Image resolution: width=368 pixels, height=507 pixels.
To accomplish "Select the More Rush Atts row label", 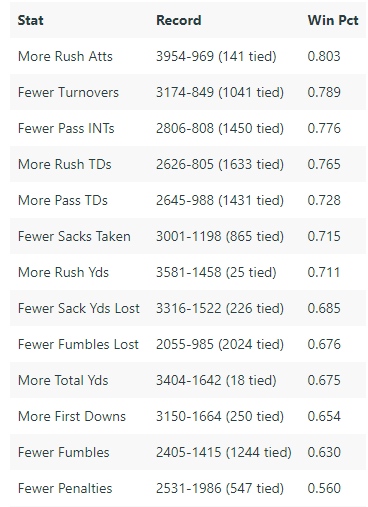I will coord(65,56).
